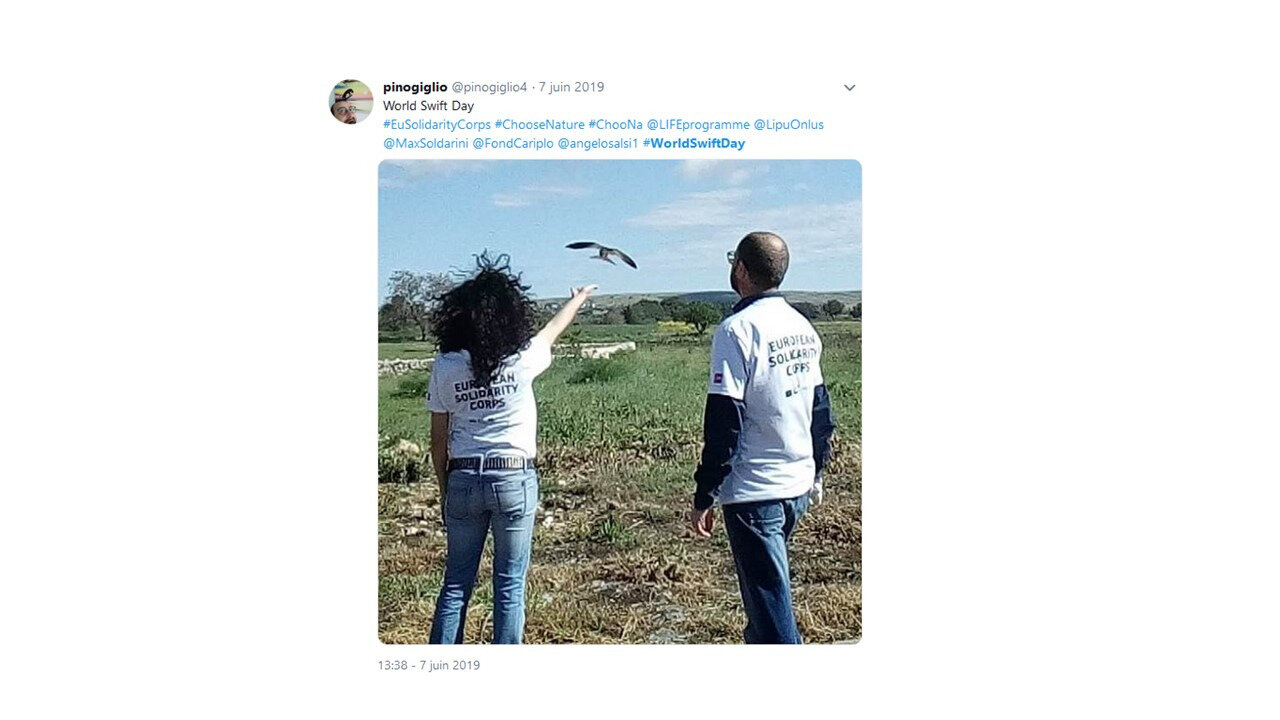Click the 13:38 - 7 juin 2019 timestamp

click(429, 665)
